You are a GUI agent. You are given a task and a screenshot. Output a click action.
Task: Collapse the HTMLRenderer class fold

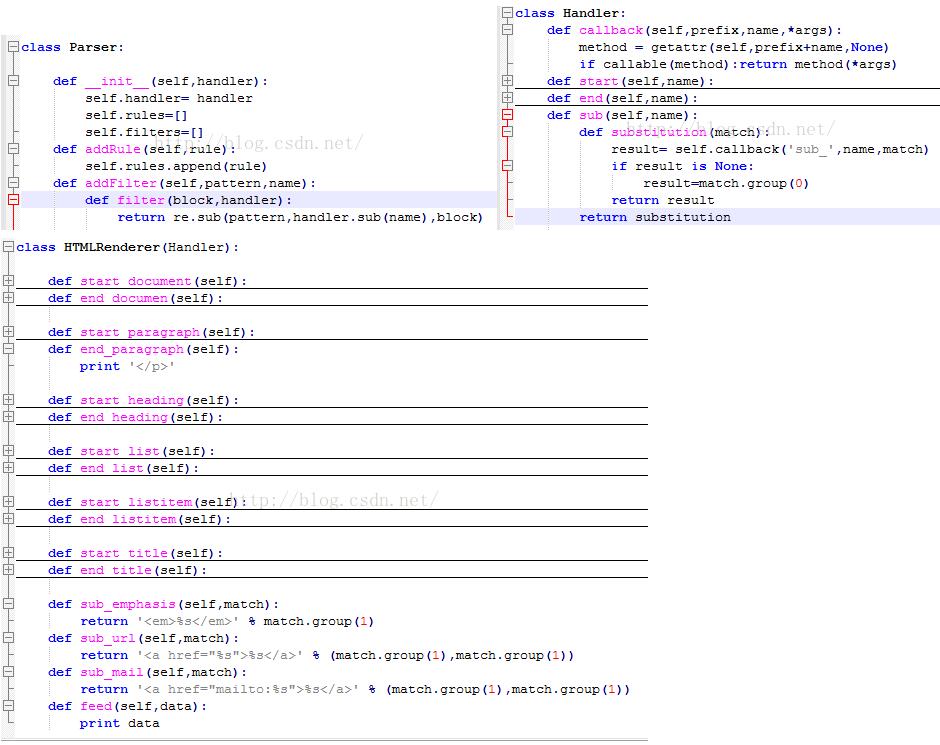coord(10,246)
